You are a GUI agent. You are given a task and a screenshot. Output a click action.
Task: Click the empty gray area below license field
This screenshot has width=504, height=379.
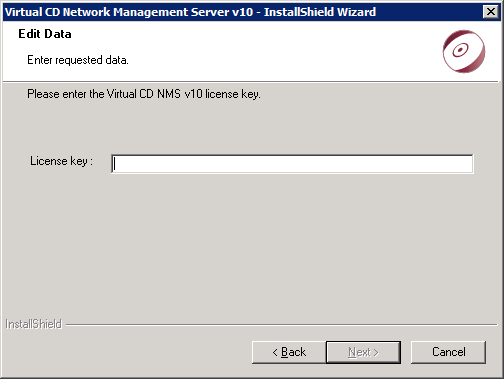(x=250, y=243)
